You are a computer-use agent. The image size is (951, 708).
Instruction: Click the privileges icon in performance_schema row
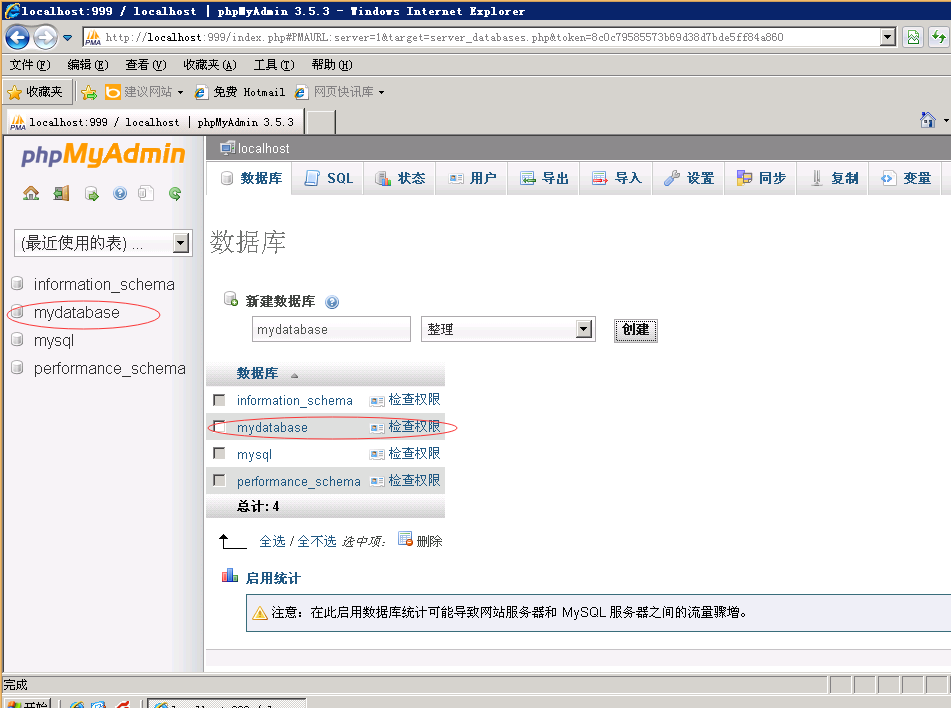click(x=377, y=481)
